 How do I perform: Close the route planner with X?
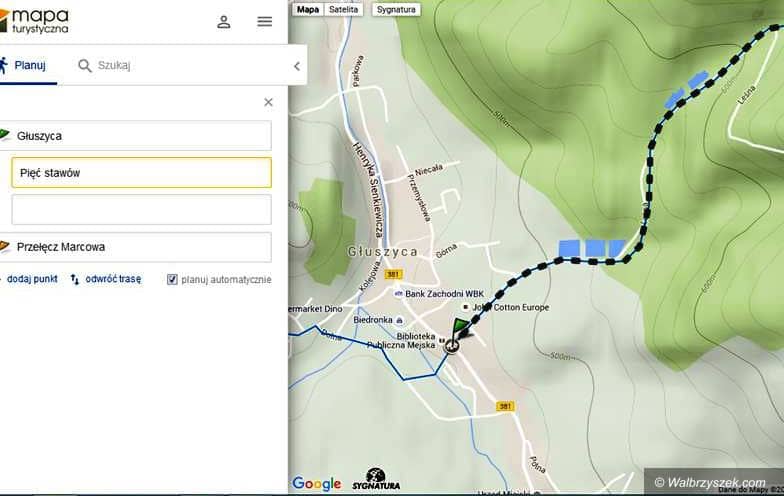(268, 102)
